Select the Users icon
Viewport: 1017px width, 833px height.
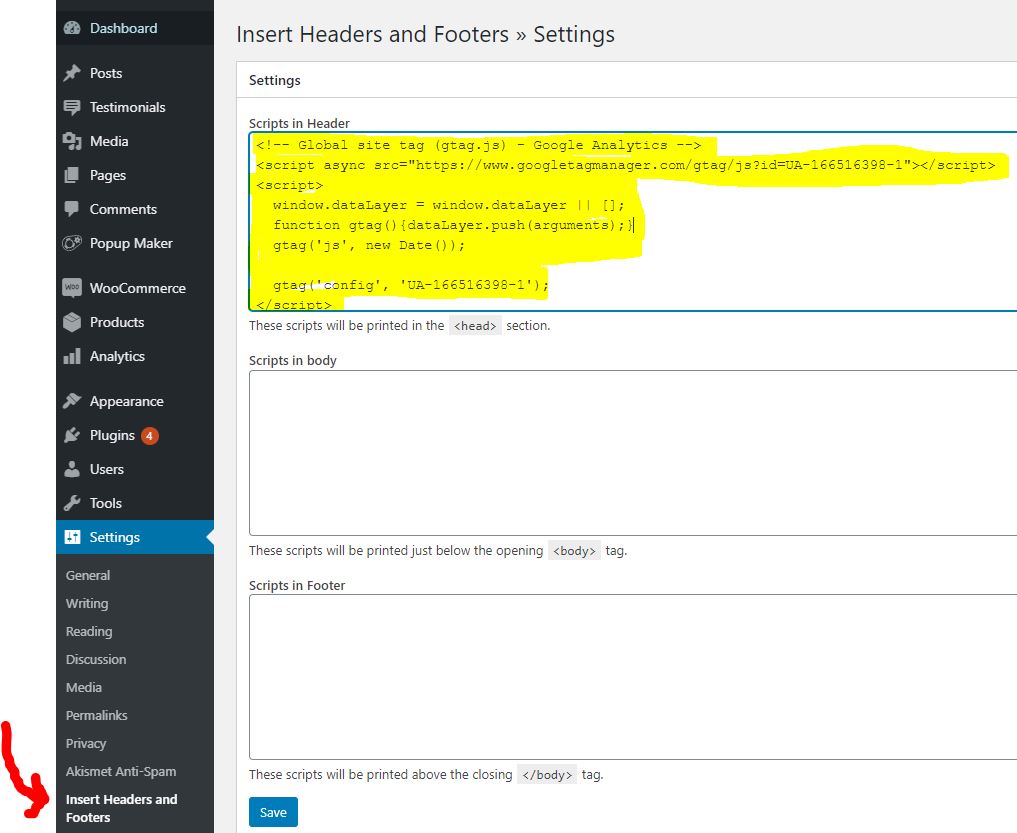74,469
